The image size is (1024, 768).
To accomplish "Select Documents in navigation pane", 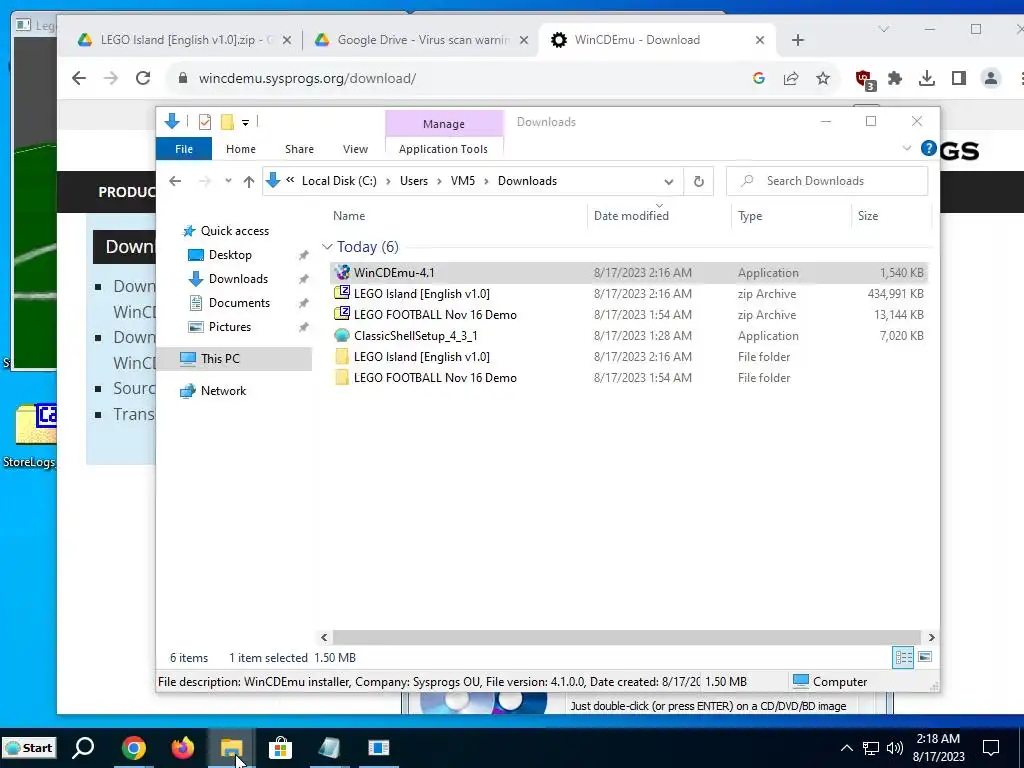I will (239, 303).
